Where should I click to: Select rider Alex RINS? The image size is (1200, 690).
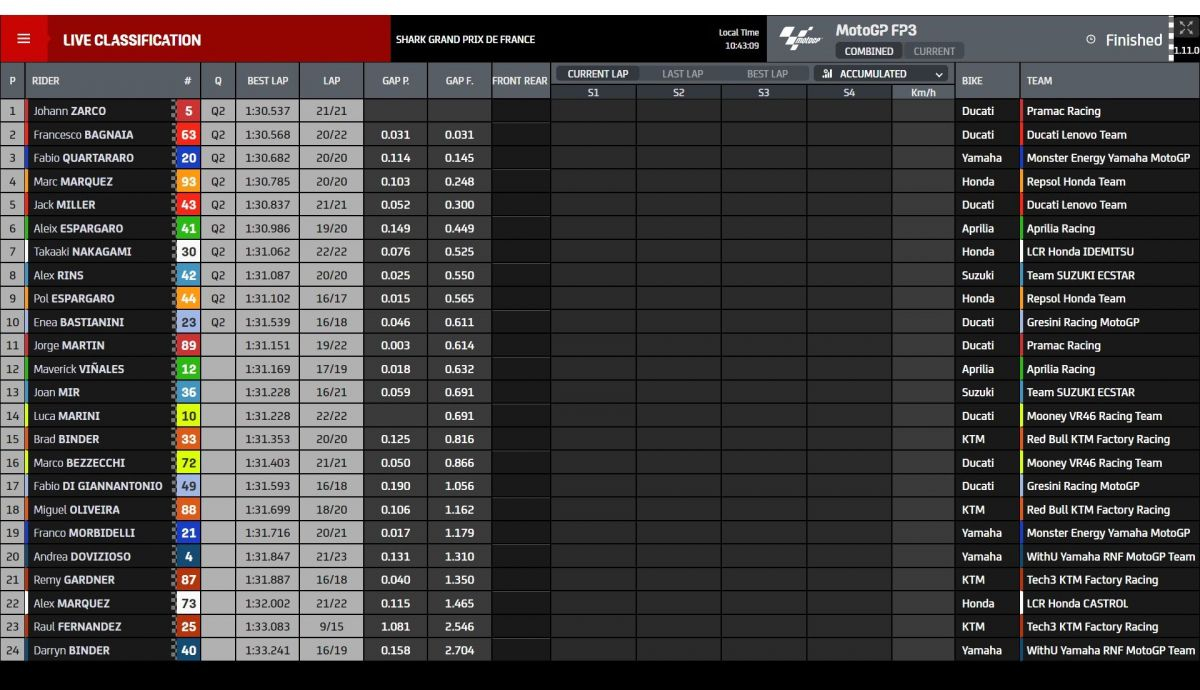[x=58, y=275]
